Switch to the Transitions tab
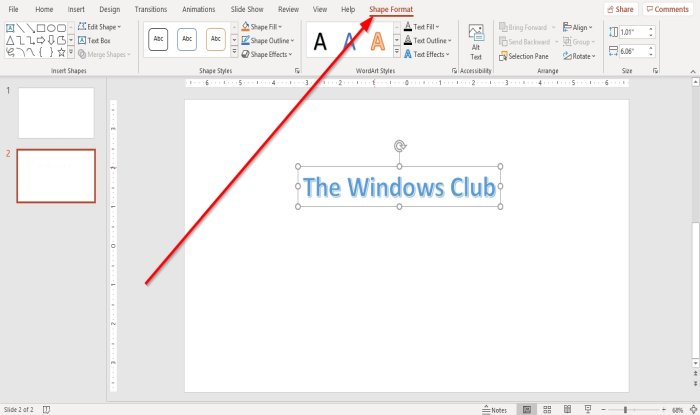Viewport: 700px width, 415px height. pyautogui.click(x=151, y=9)
